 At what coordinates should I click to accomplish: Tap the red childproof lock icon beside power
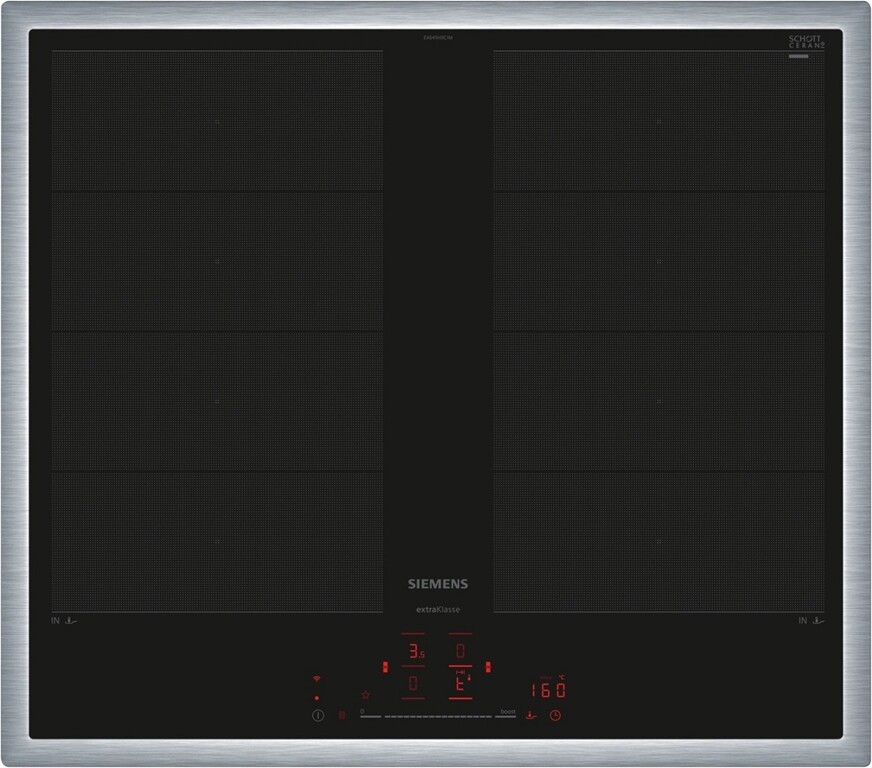[x=342, y=715]
